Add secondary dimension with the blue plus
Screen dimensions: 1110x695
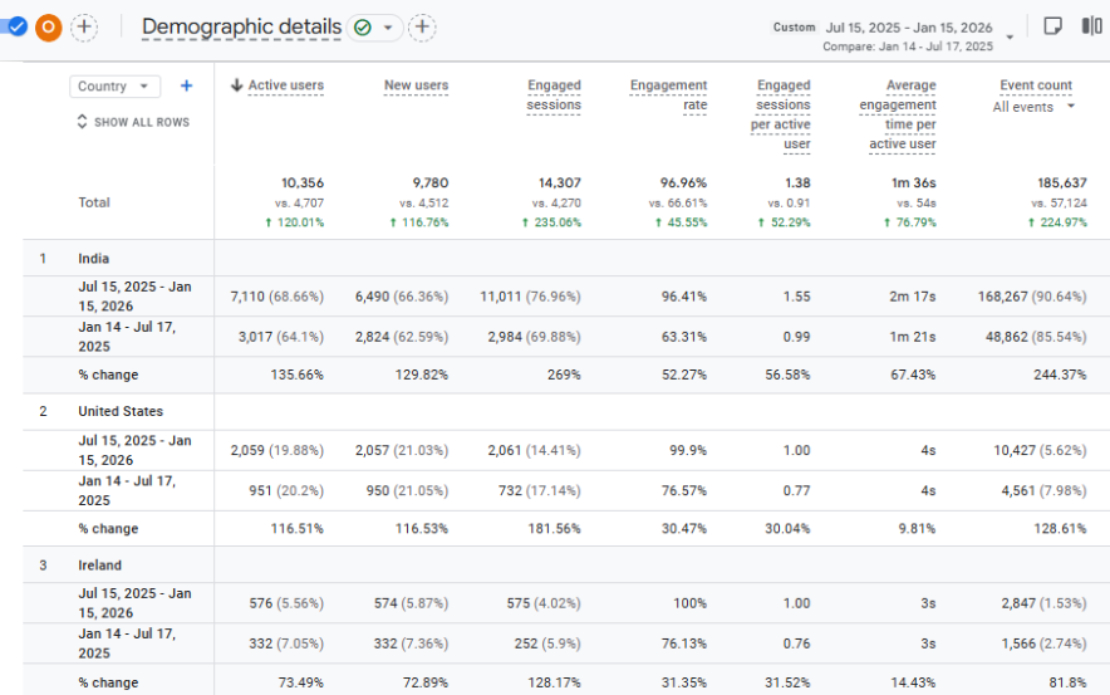pyautogui.click(x=186, y=86)
